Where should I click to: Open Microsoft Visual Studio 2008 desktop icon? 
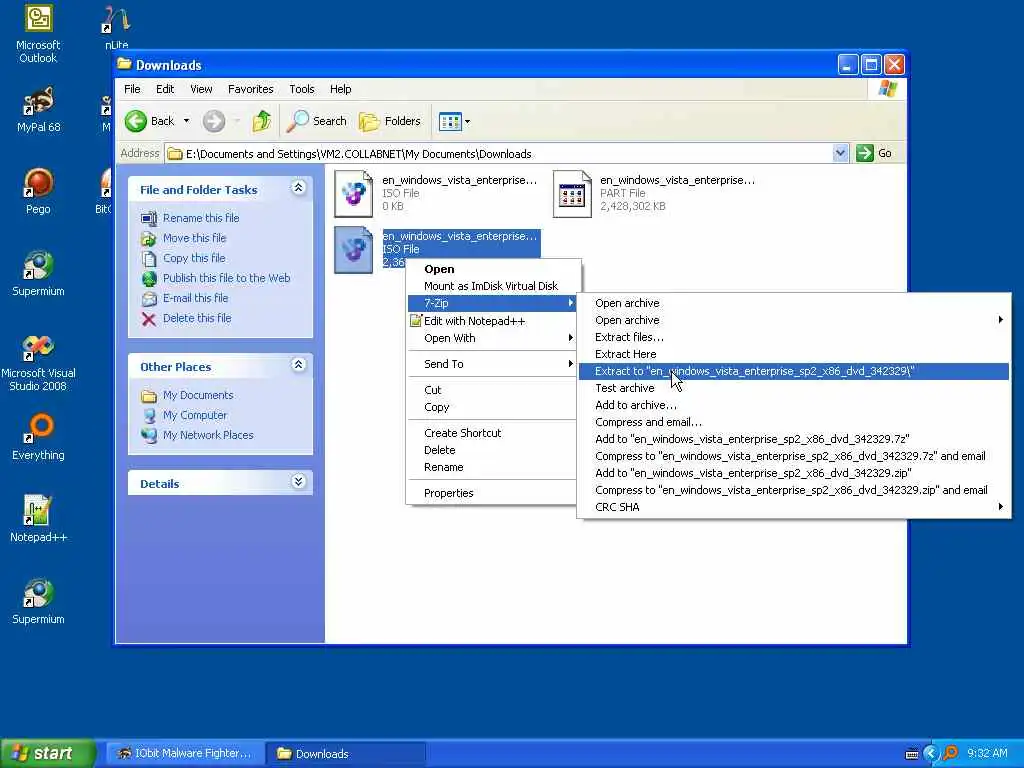pyautogui.click(x=38, y=362)
